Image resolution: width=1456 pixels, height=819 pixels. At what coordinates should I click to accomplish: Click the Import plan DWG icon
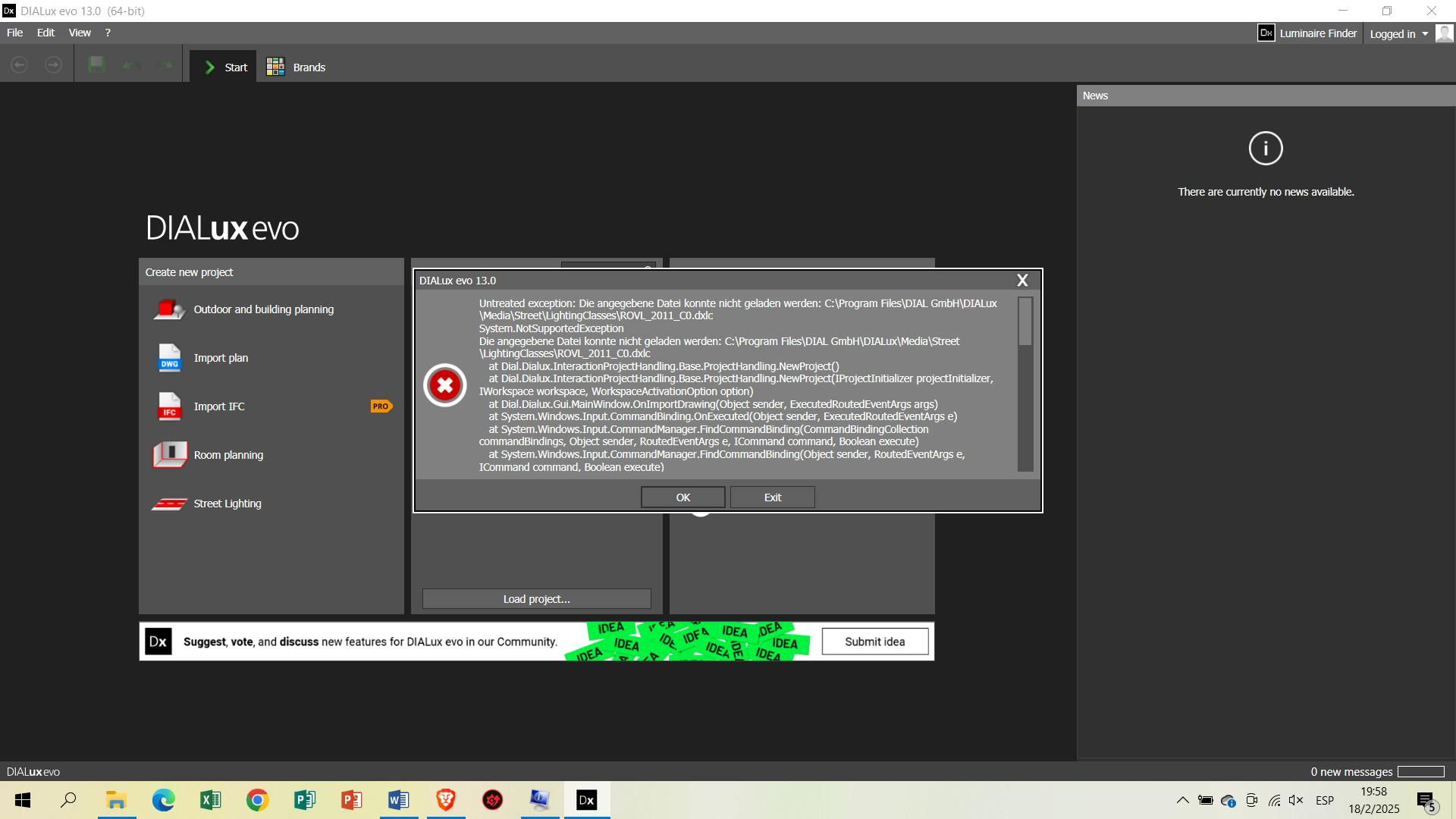point(169,358)
